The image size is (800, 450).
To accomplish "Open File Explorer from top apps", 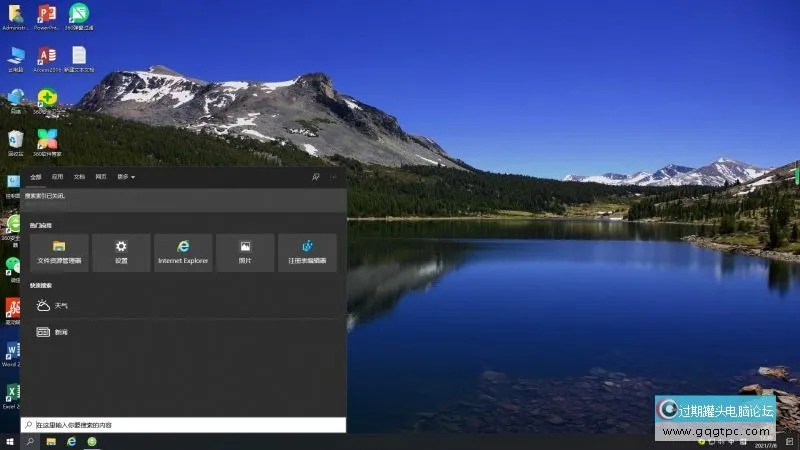I will pos(59,252).
